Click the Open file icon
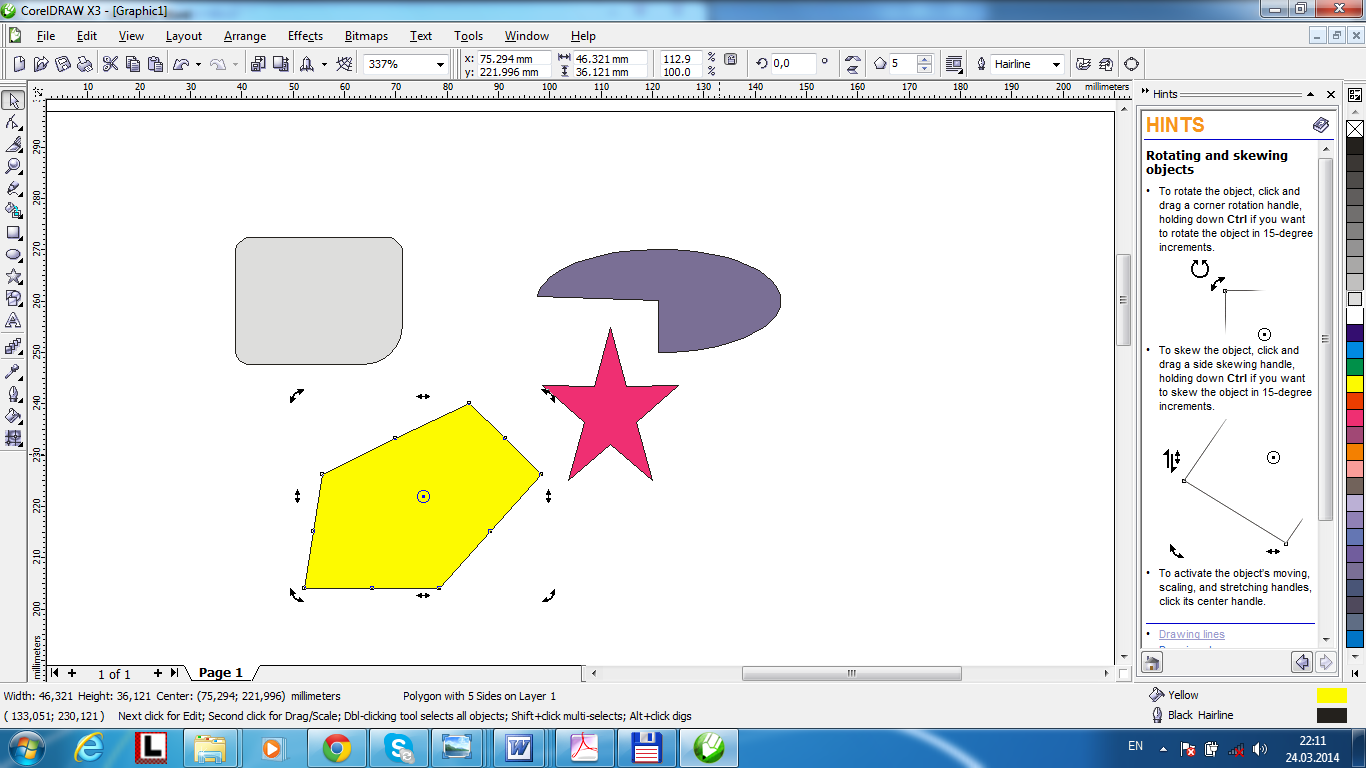Screen dimensions: 1366x768 pyautogui.click(x=41, y=64)
